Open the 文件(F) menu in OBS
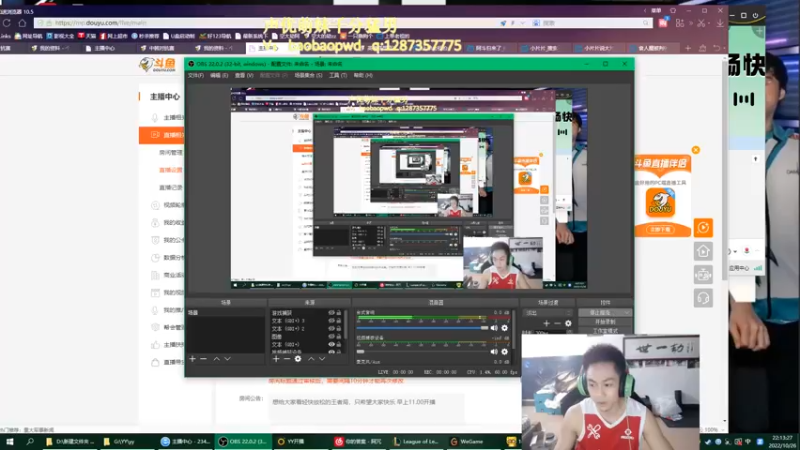Image resolution: width=800 pixels, height=450 pixels. [195, 76]
